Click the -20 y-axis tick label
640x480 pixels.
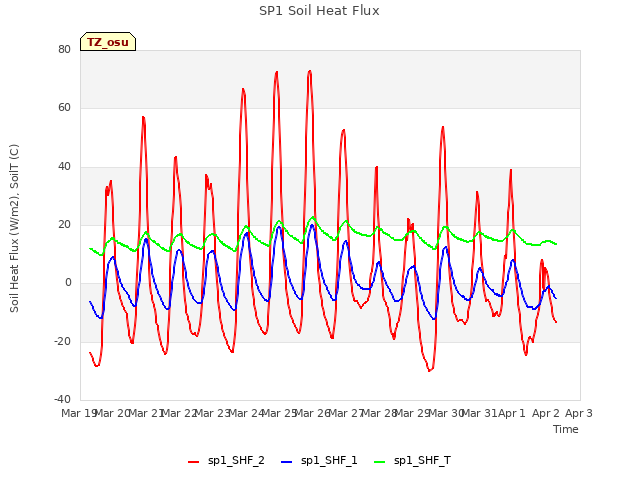coord(62,341)
